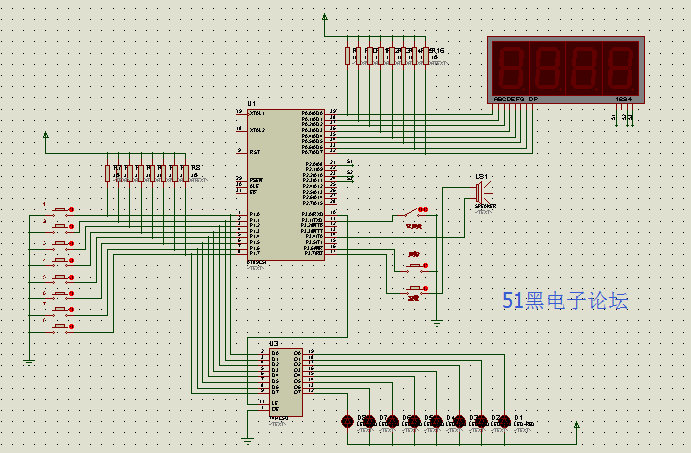Activate the lower push button wired to P3.7
Screen dimensions: 691x453
tap(416, 289)
